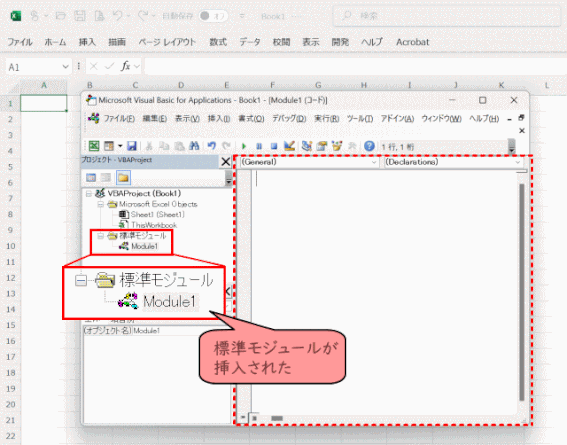Open the VBA アドイン(A) menu
Viewport: 567px width, 445px height.
point(397,119)
